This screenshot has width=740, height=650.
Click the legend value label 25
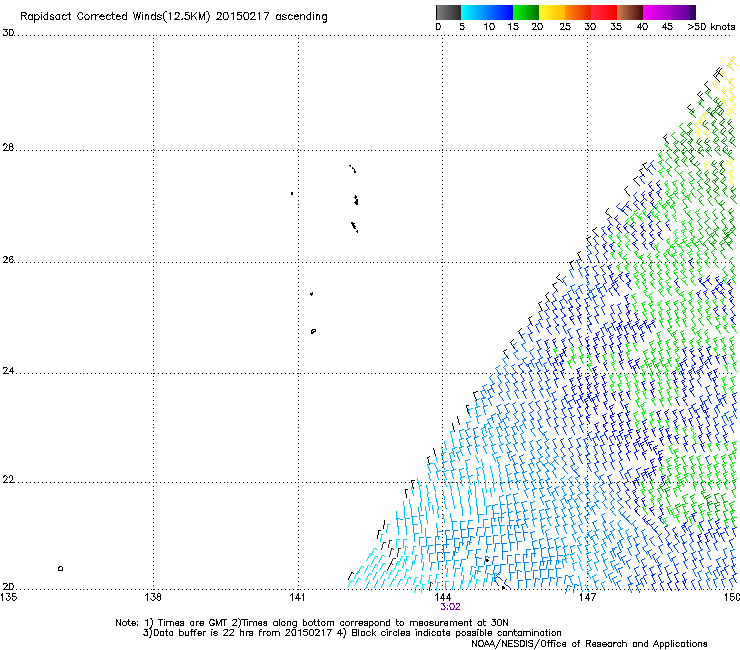(x=565, y=27)
